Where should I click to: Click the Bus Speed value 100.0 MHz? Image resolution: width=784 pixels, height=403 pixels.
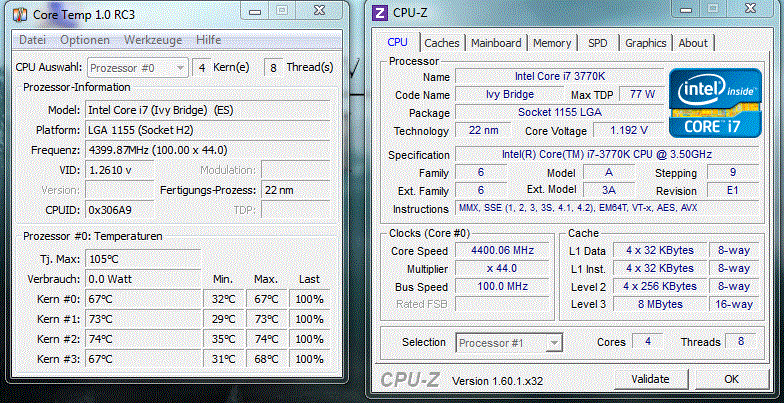point(502,286)
